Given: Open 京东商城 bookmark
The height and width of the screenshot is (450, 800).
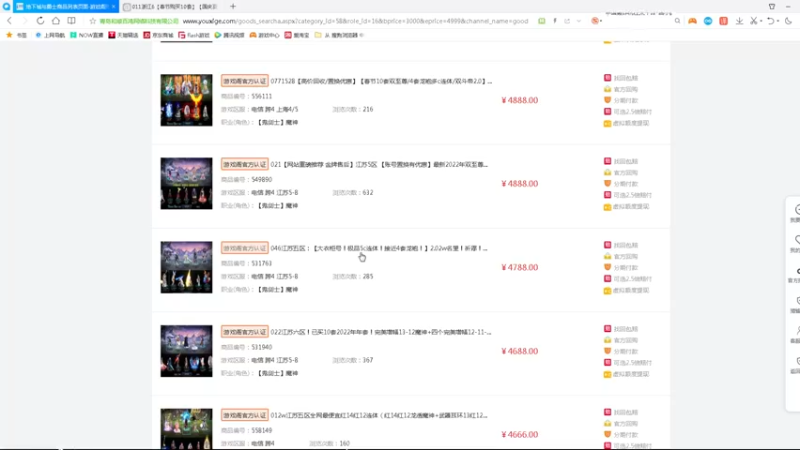Looking at the screenshot, I should click(158, 35).
